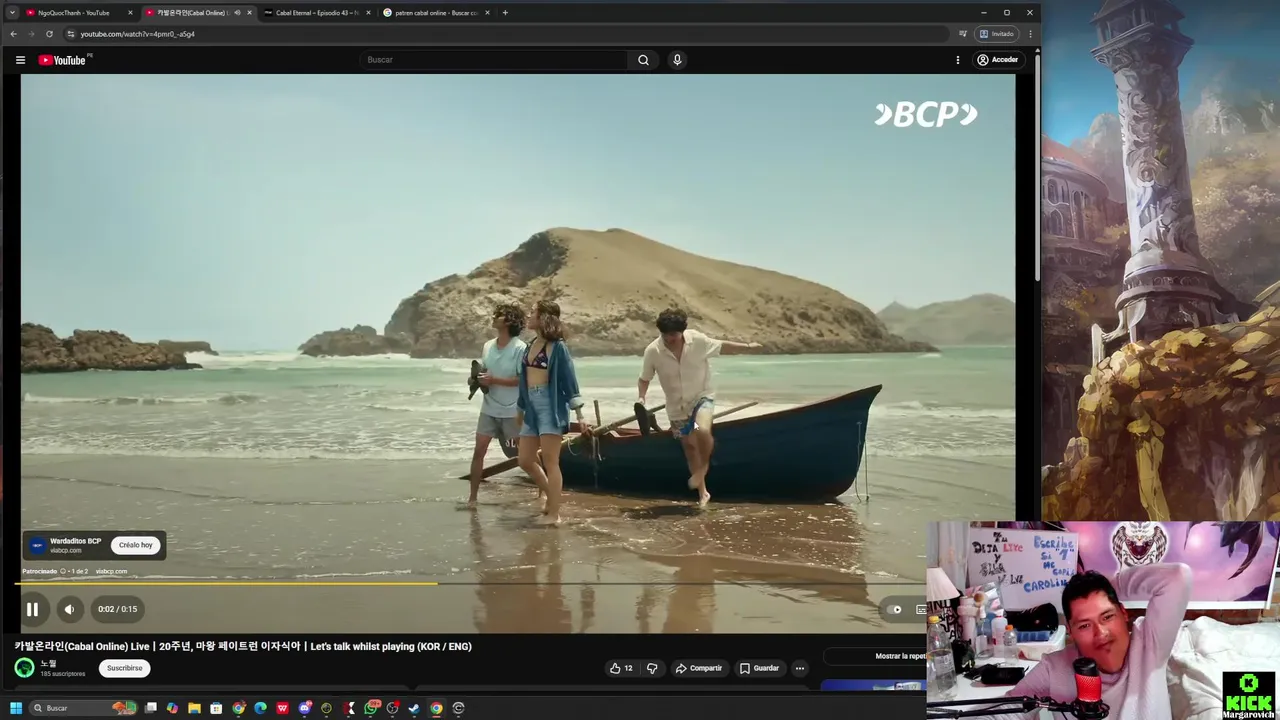The width and height of the screenshot is (1280, 720).
Task: Open viabcp.com sponsored link under ad
Action: tap(111, 571)
